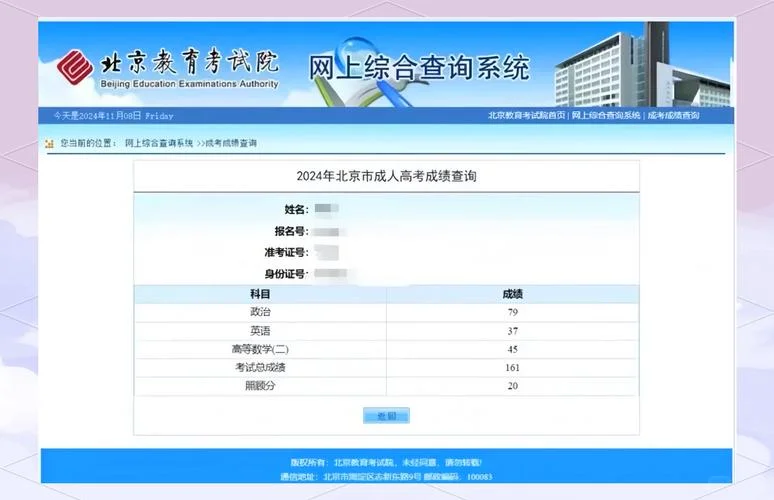Viewport: 774px width, 500px height.
Task: Select the 照顾分 row label
Action: 260,385
